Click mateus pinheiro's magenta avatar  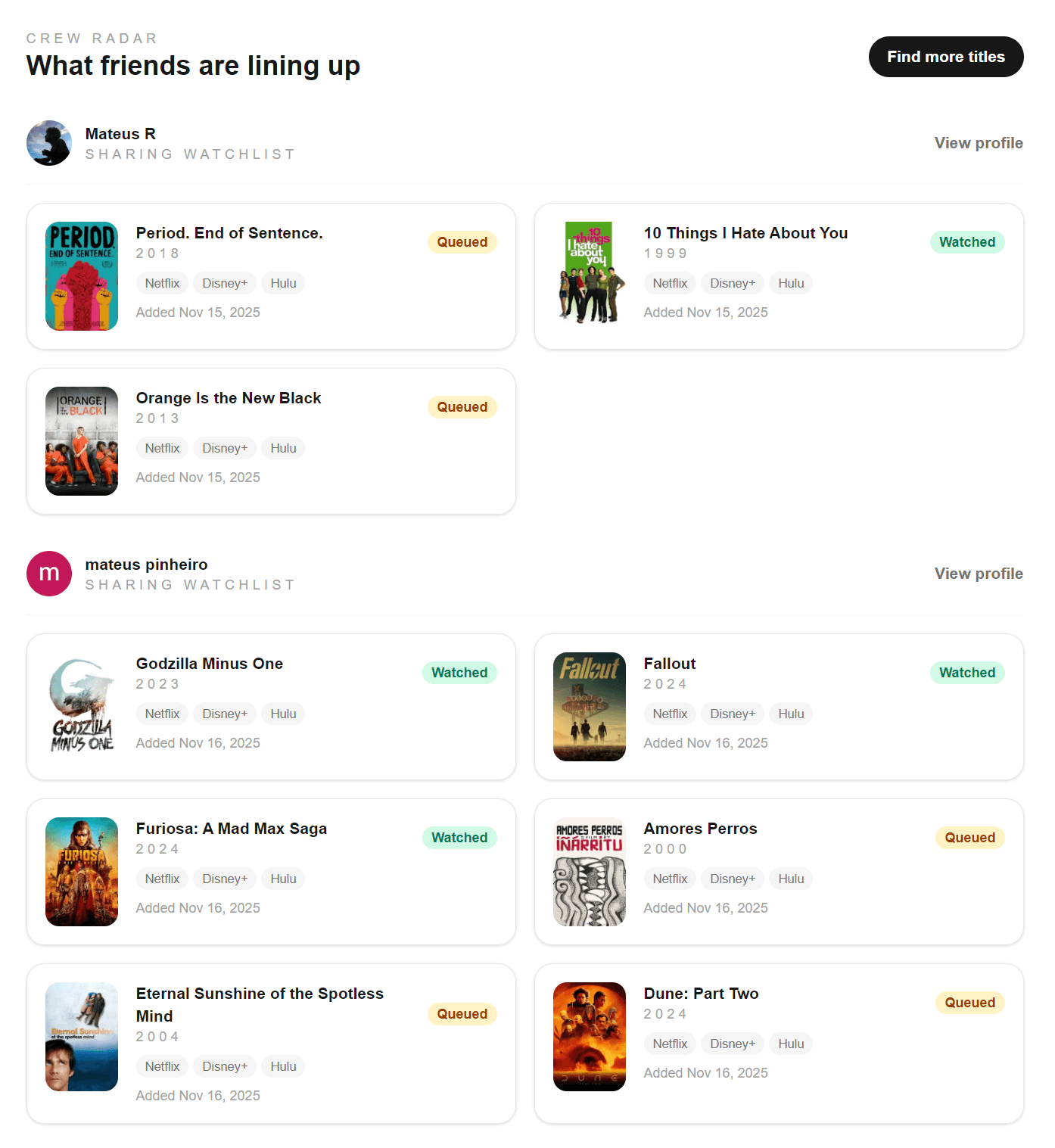click(49, 574)
